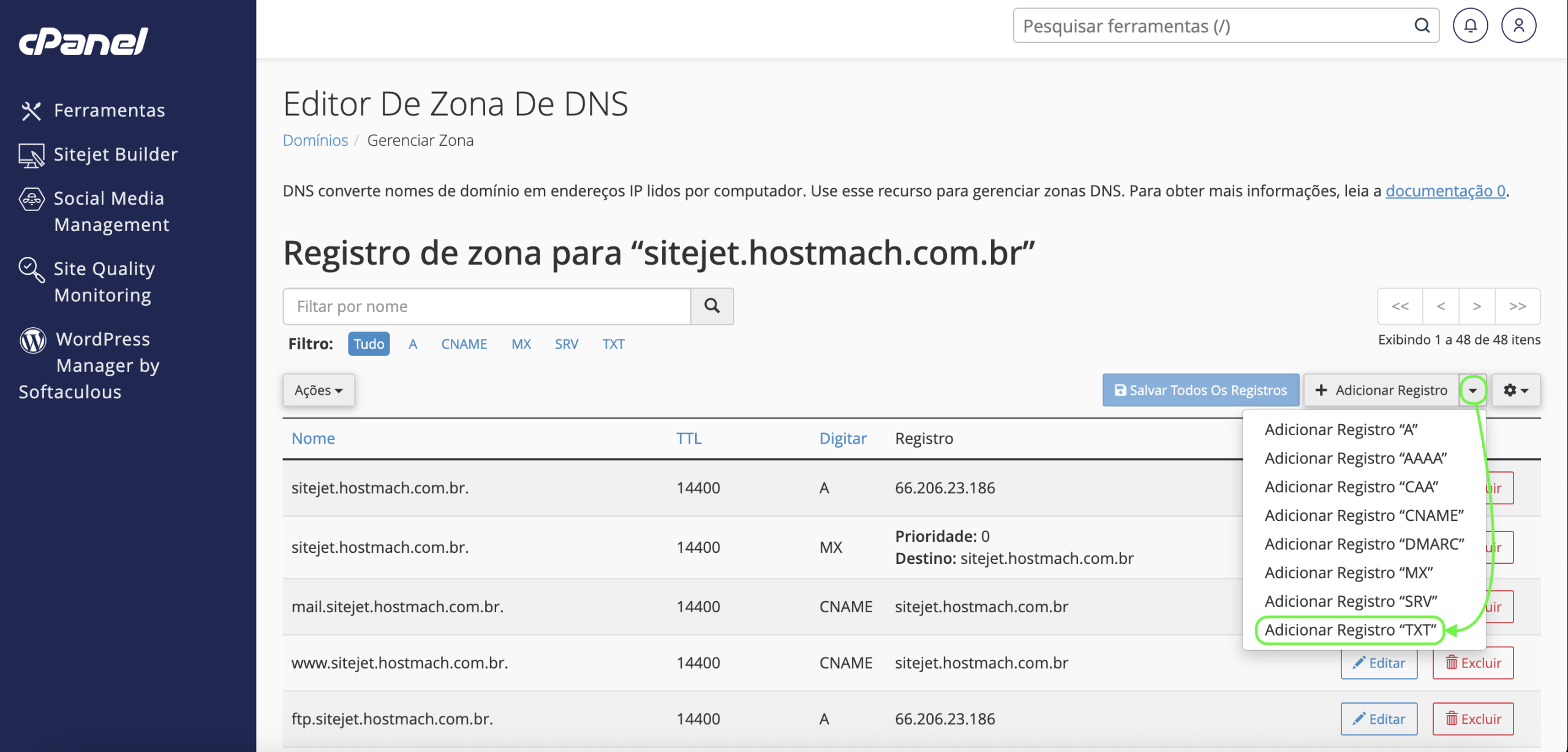Click the mail.sitejet.hostmach.com.br. name cell

pos(397,607)
